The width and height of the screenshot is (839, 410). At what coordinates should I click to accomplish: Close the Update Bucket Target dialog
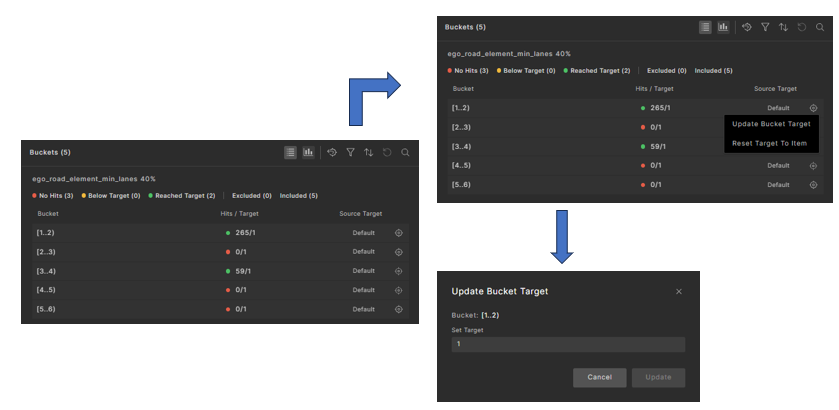click(679, 291)
